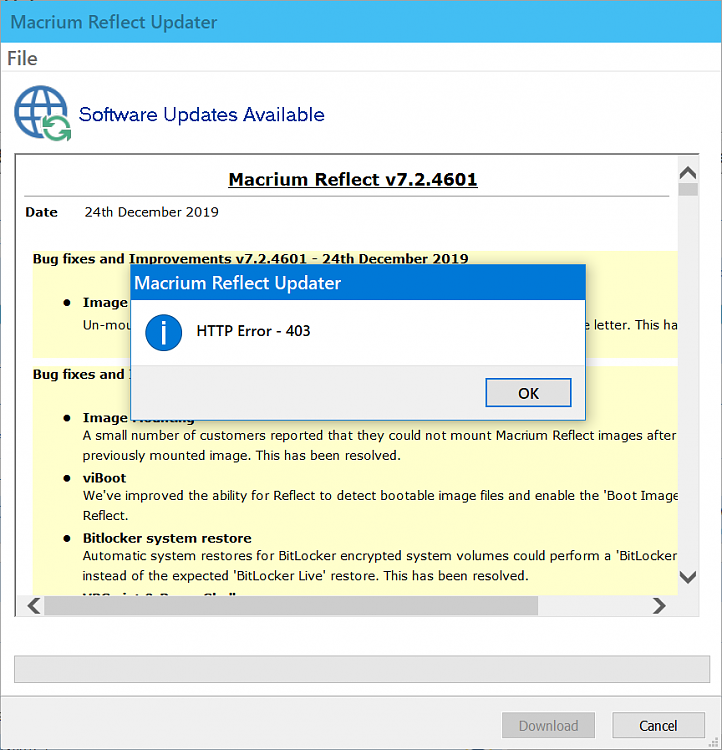
Task: Click the 'Macrium Reflect v7.2.4601' heading
Action: [x=353, y=179]
